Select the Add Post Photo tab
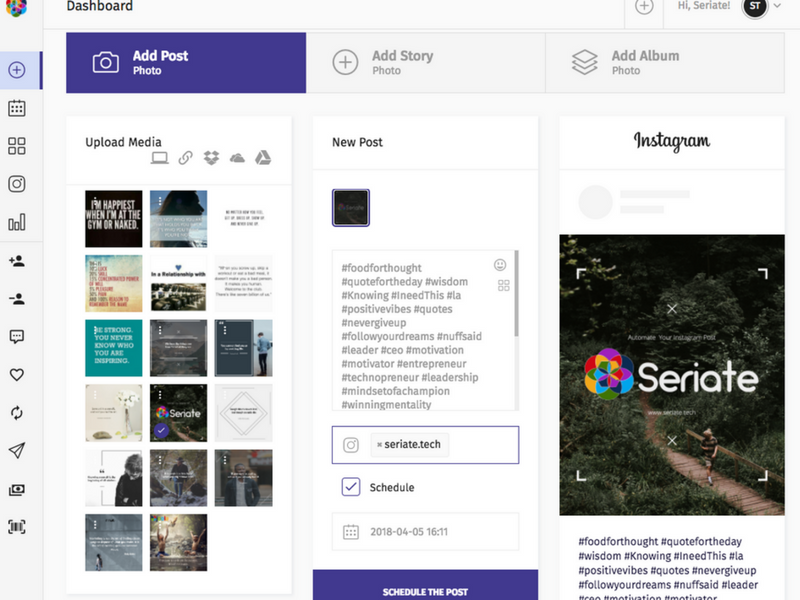 pos(186,63)
